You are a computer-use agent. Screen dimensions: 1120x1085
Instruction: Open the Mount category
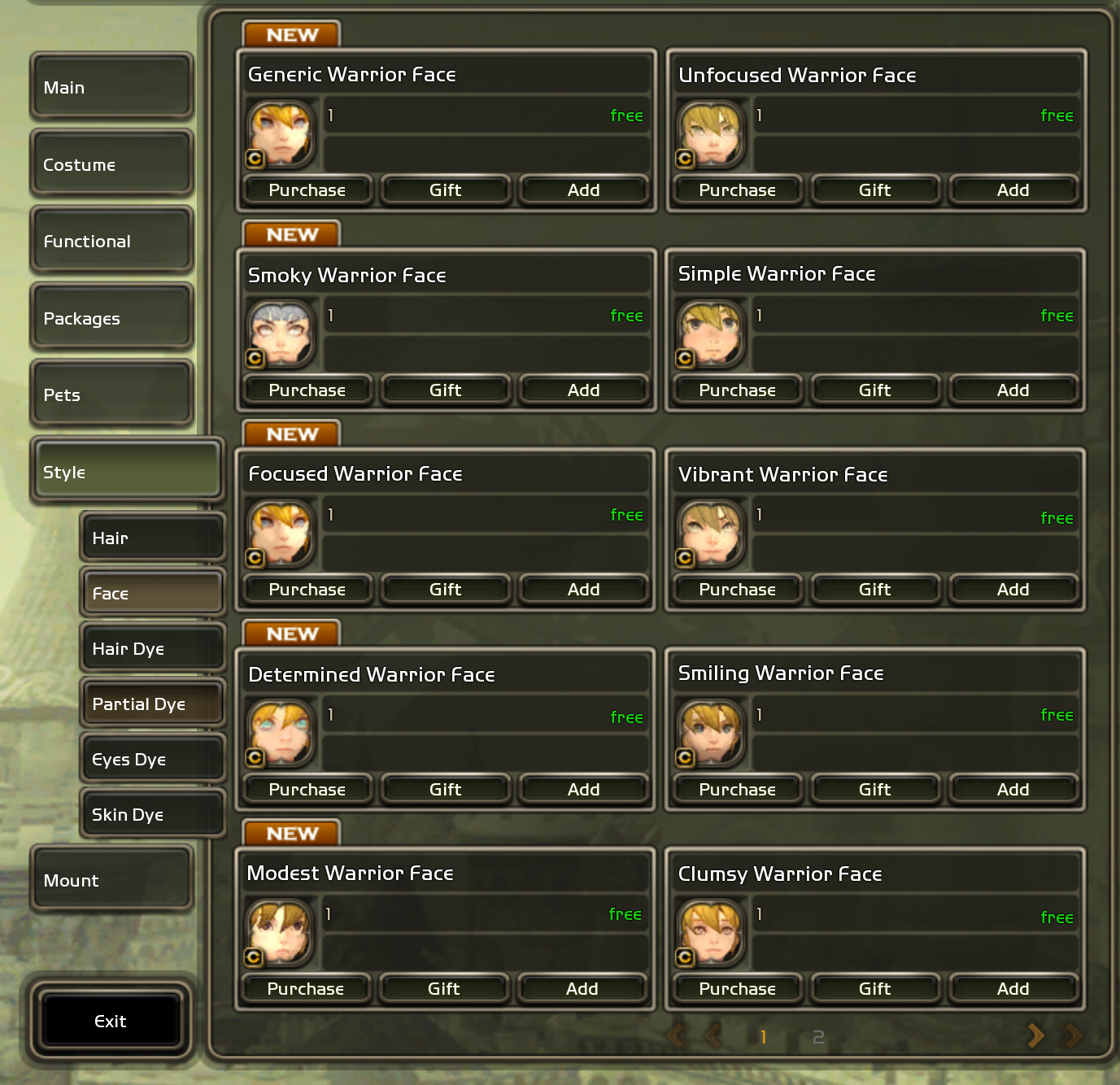(x=112, y=880)
